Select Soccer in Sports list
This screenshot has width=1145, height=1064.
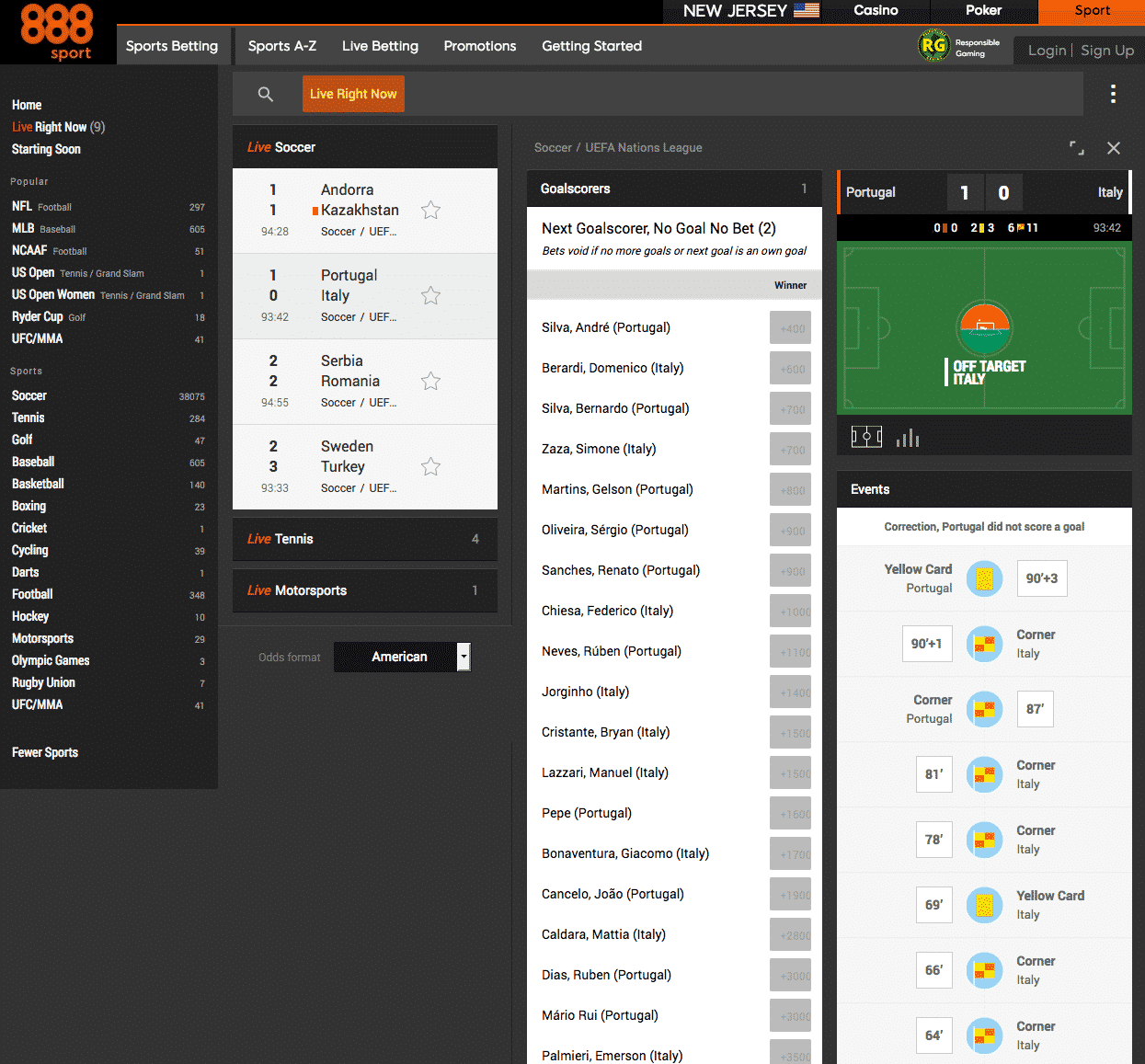(109, 395)
